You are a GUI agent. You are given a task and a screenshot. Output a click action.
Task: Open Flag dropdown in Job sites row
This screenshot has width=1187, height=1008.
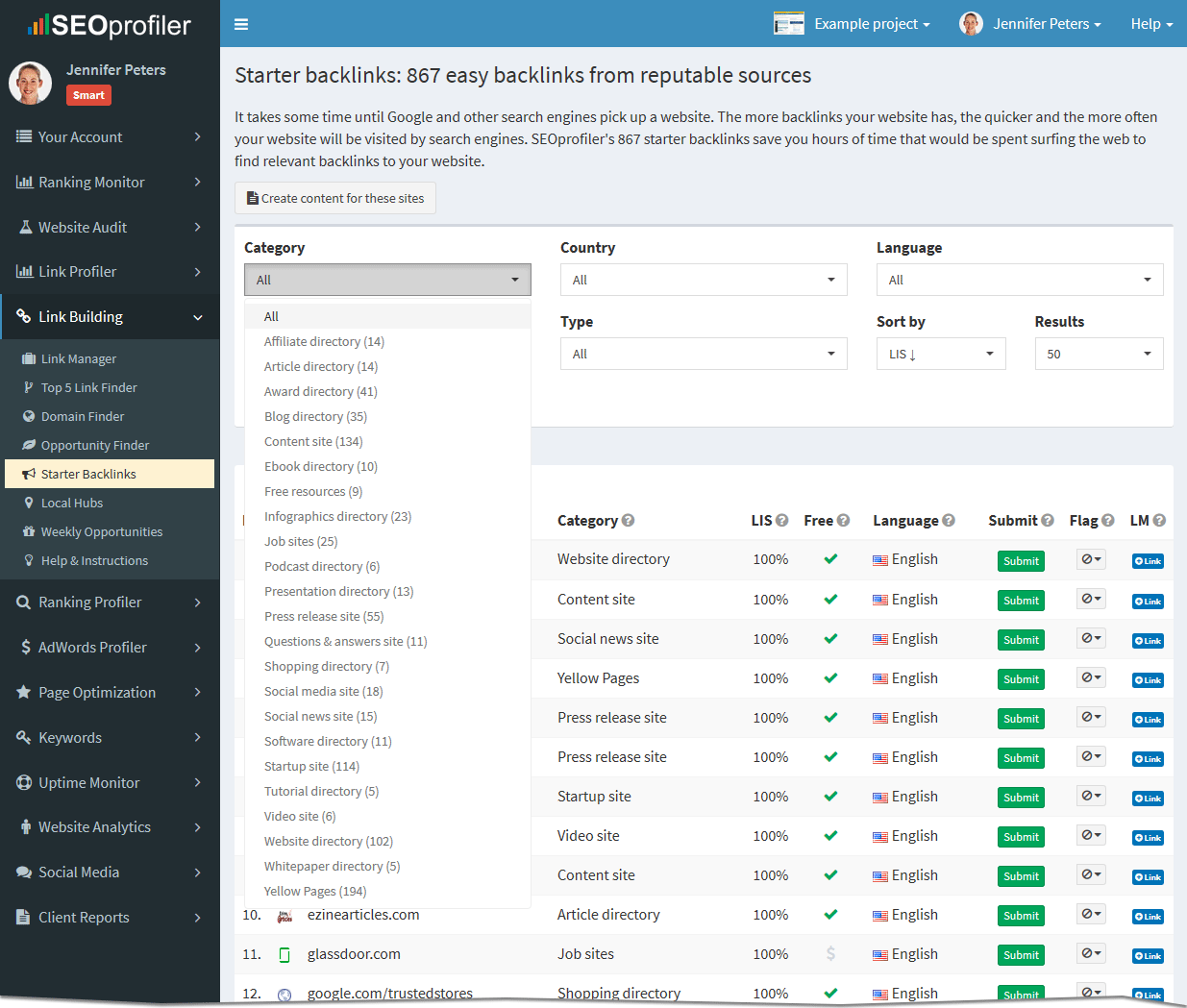point(1091,954)
